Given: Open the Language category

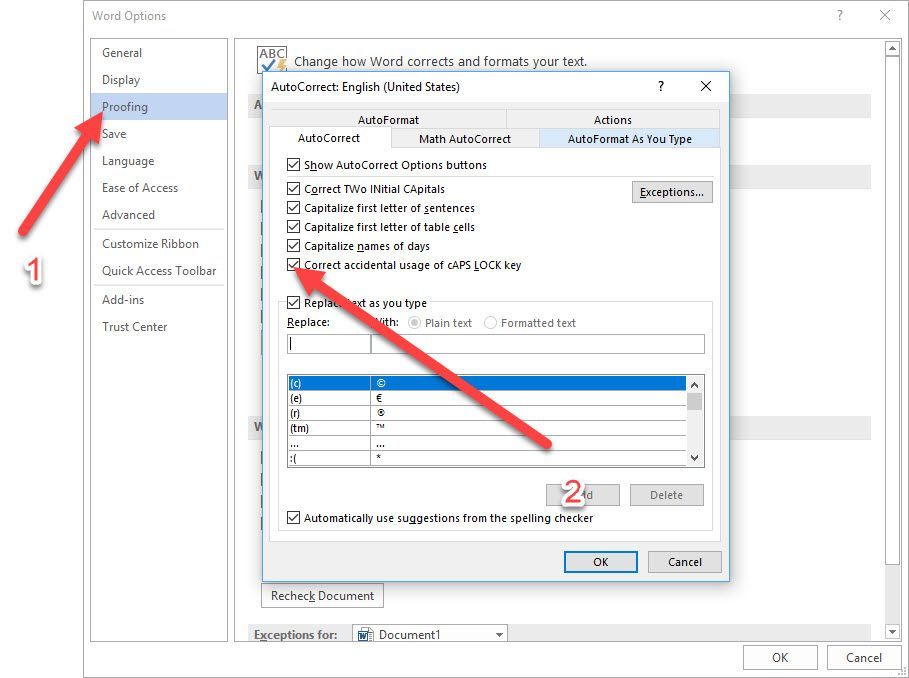Looking at the screenshot, I should tap(159, 161).
